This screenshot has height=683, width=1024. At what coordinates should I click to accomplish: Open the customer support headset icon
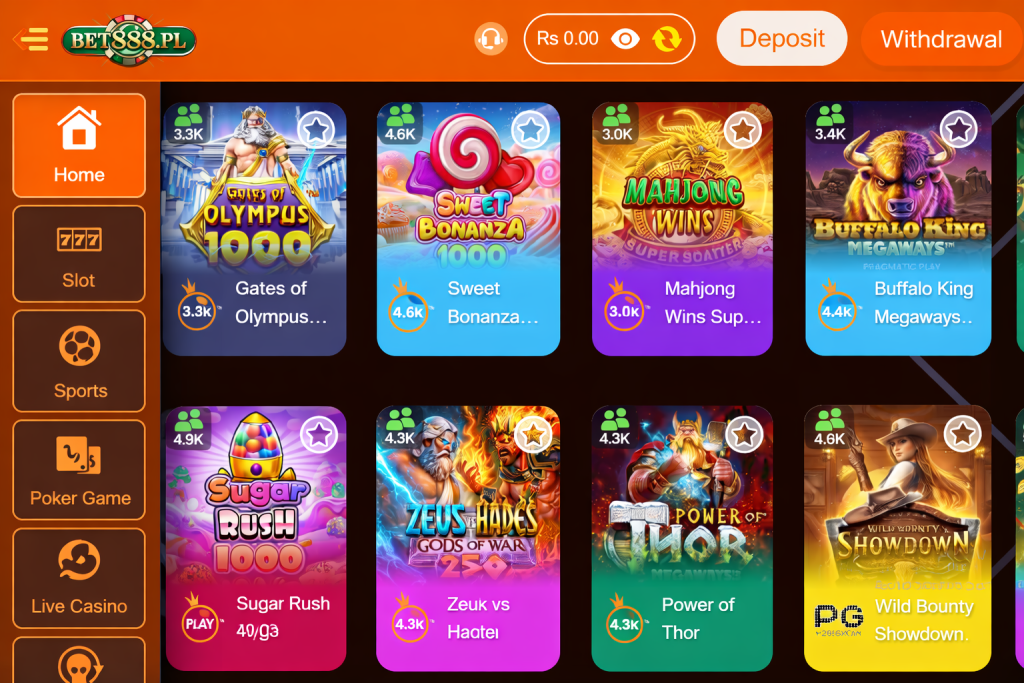[490, 39]
